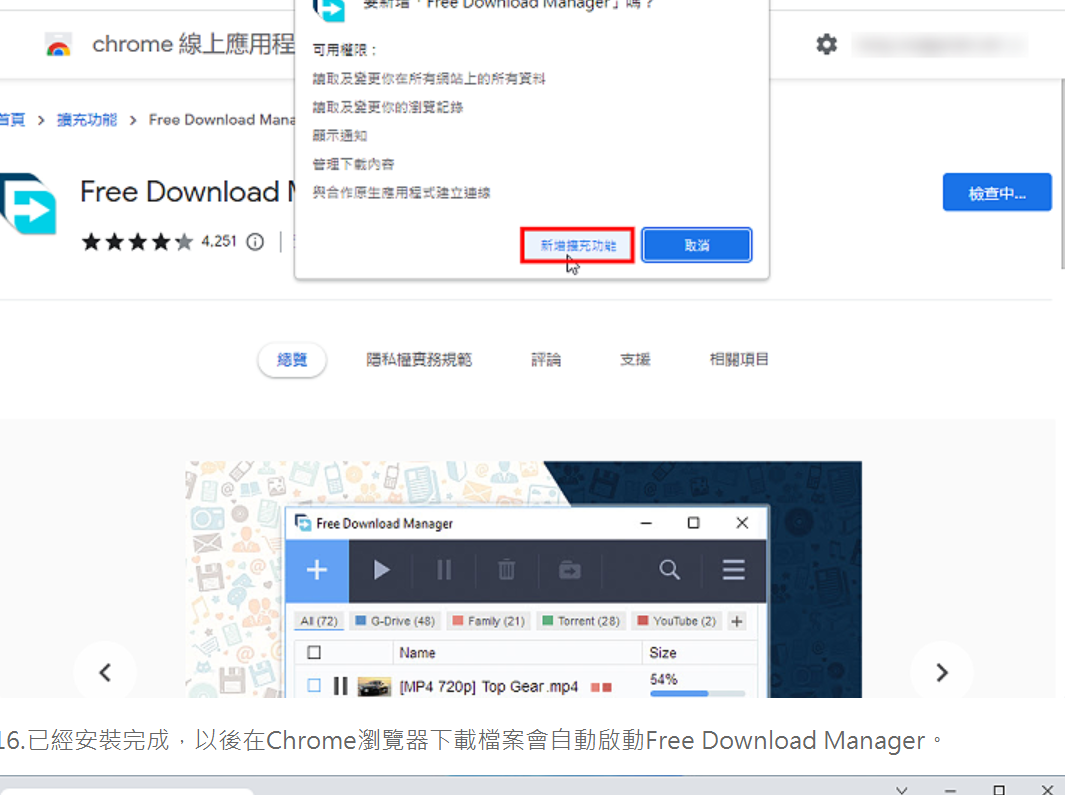Click the play button in FDM preview toolbar

coord(381,569)
